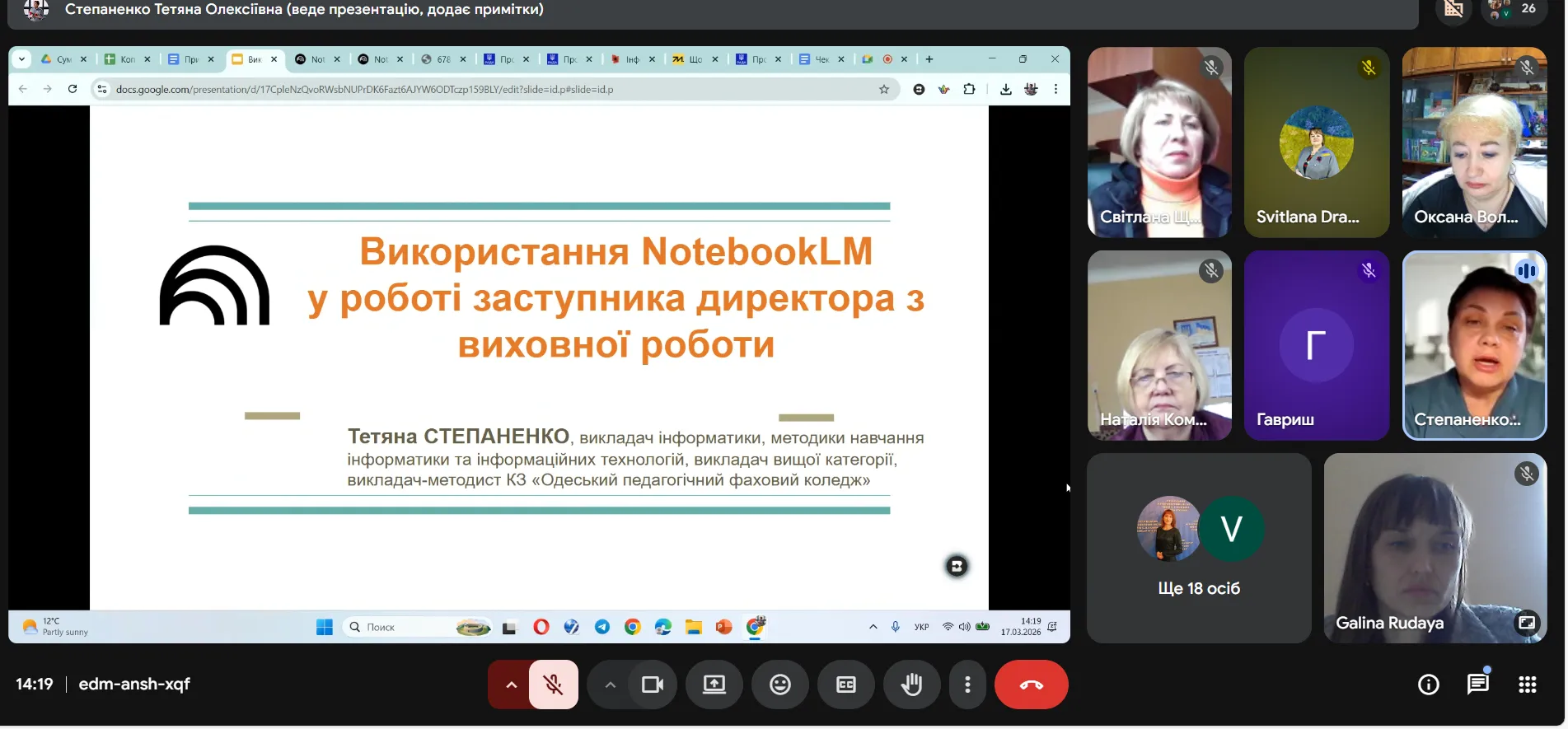Show hidden system tray icons
This screenshot has width=1568, height=729.
click(873, 627)
